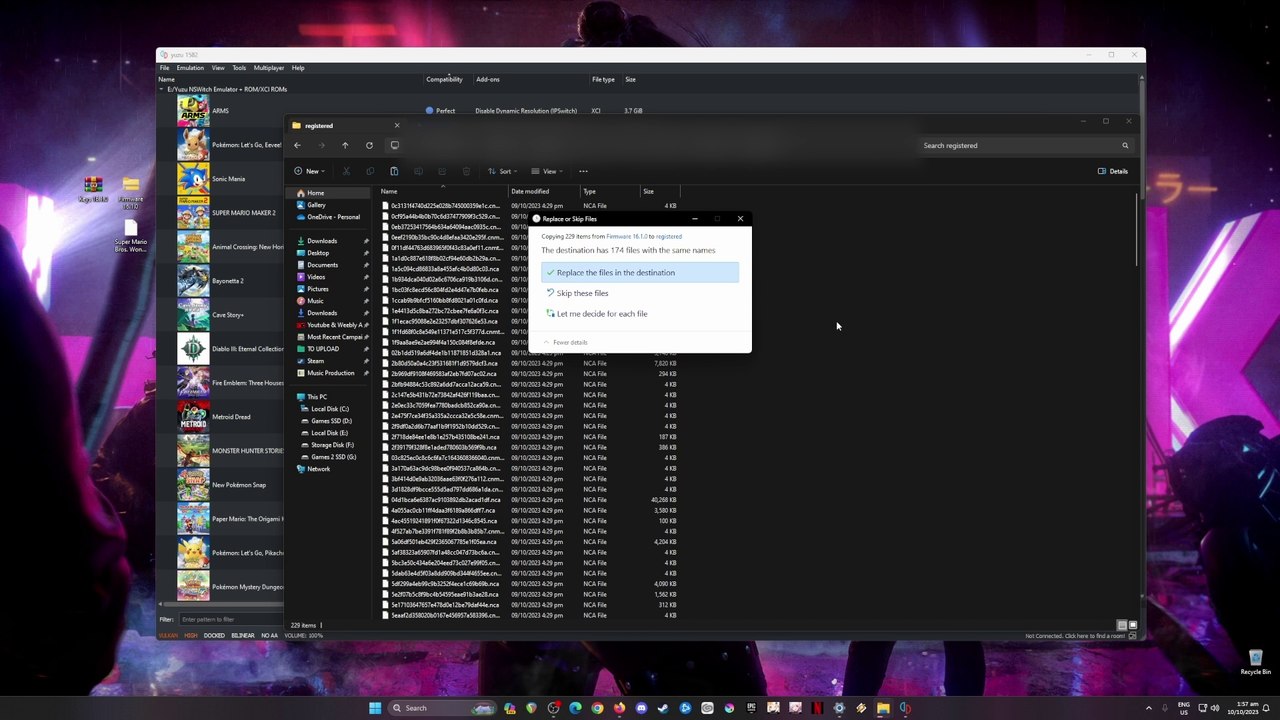1280x720 pixels.
Task: Open the Multiplayer menu in yuzu
Action: pyautogui.click(x=269, y=68)
